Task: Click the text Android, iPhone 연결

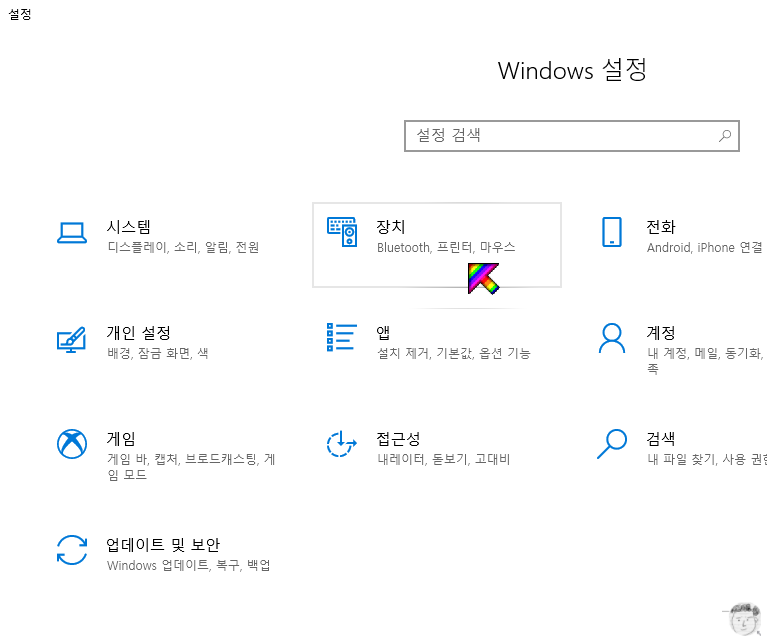Action: coord(704,247)
